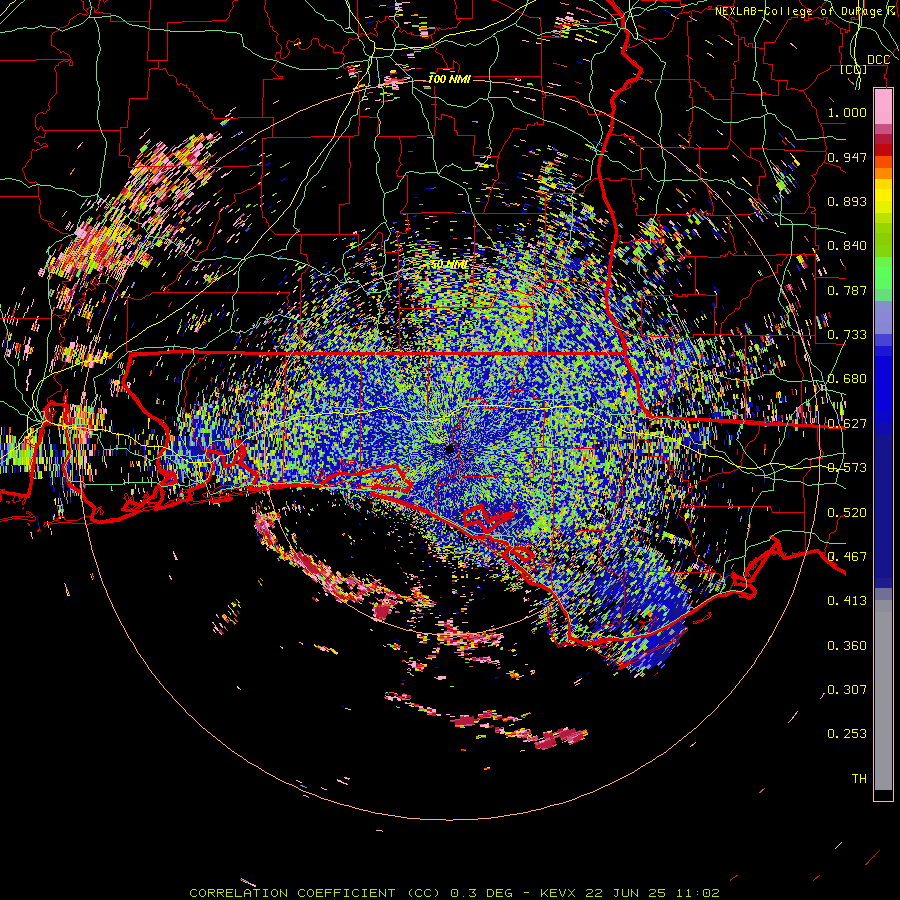Click the 0.680 legend value
The width and height of the screenshot is (900, 900).
pyautogui.click(x=847, y=379)
